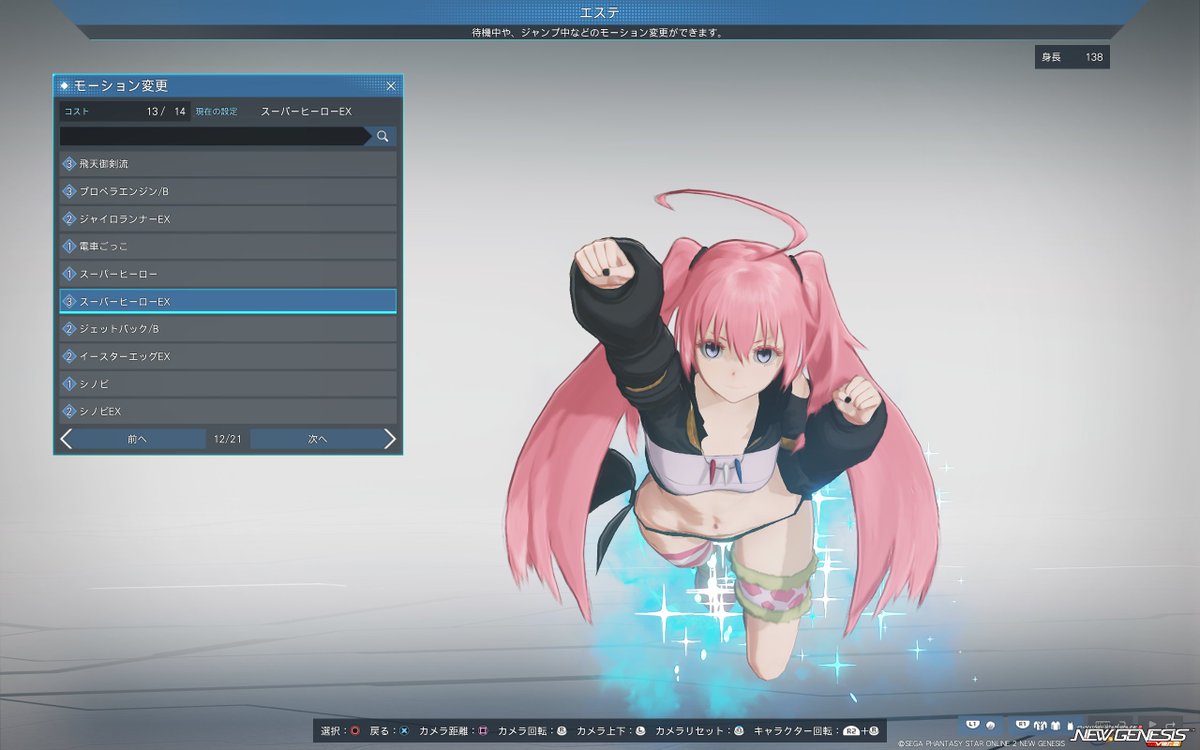Click the カメラ上下 stick icon
The height and width of the screenshot is (750, 1200).
640,731
